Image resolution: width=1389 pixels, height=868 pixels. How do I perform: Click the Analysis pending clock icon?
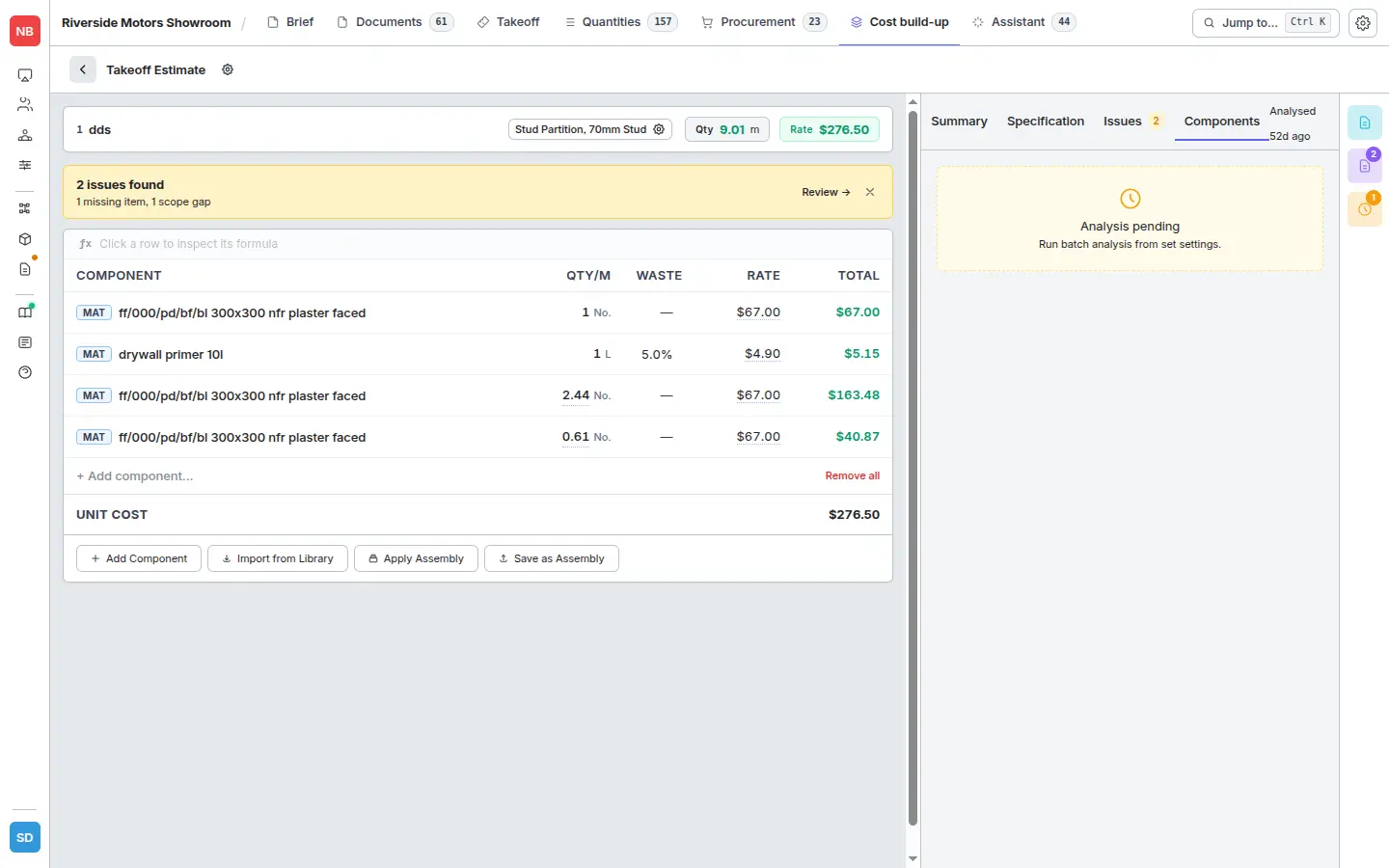1130,199
